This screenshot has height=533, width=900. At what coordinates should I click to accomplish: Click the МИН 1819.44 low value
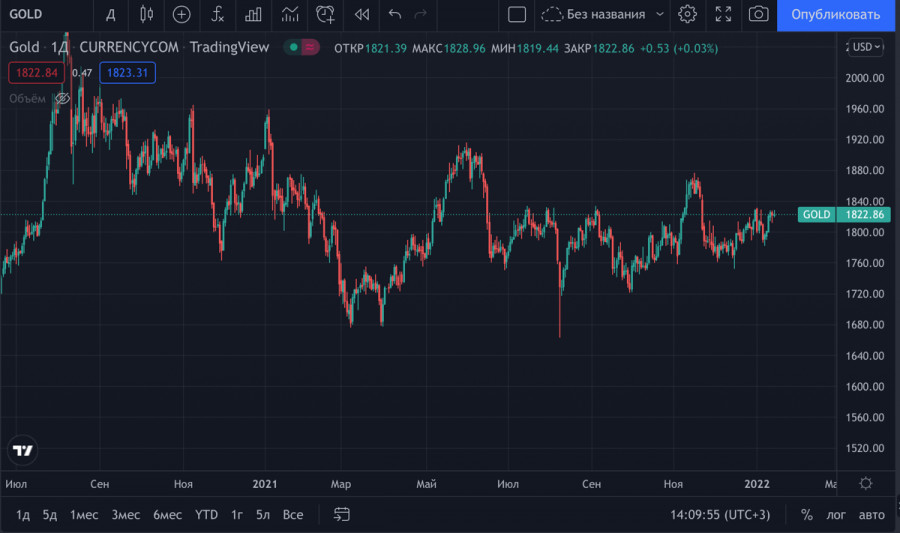[524, 48]
